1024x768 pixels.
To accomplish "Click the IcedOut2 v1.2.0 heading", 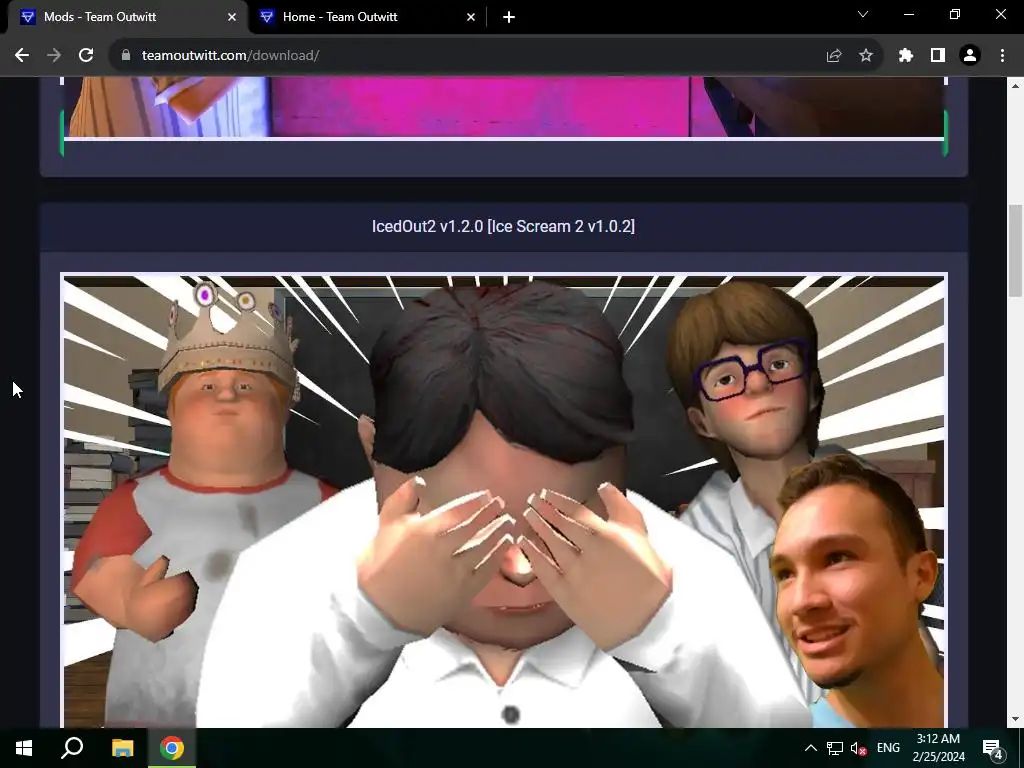I will [504, 227].
